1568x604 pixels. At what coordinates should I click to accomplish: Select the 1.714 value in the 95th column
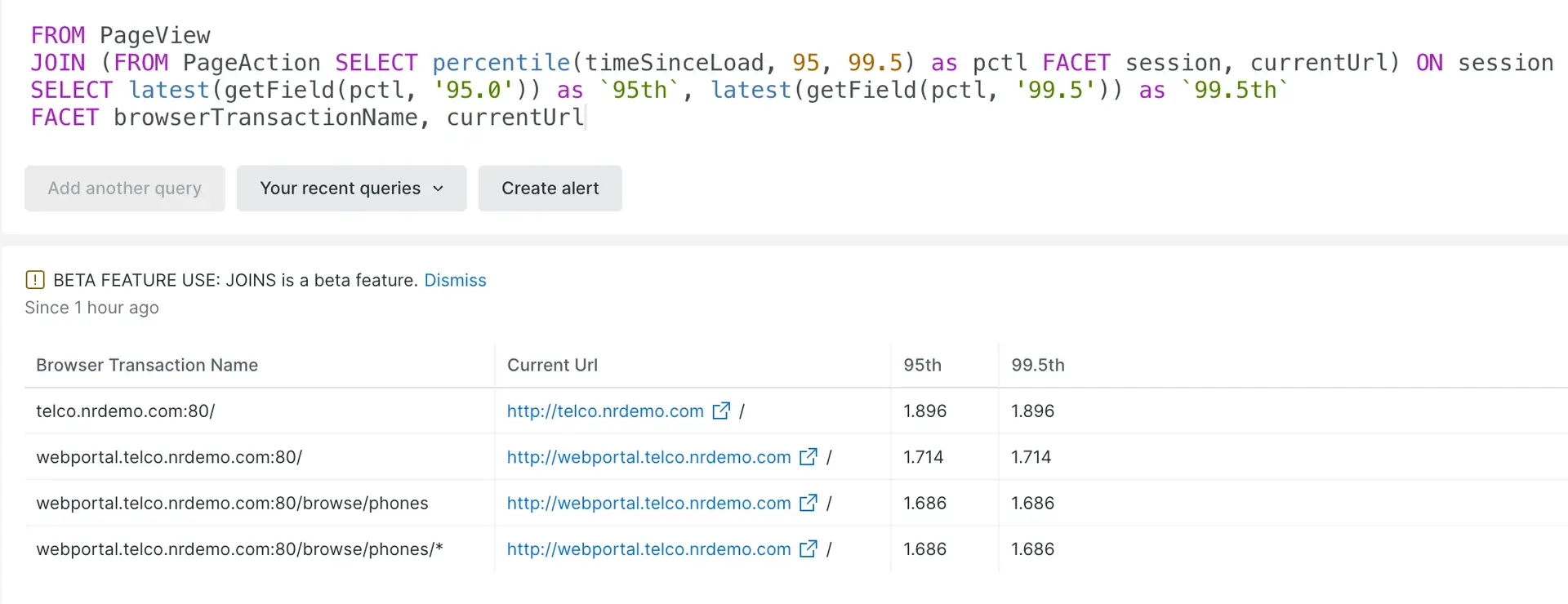click(x=923, y=457)
